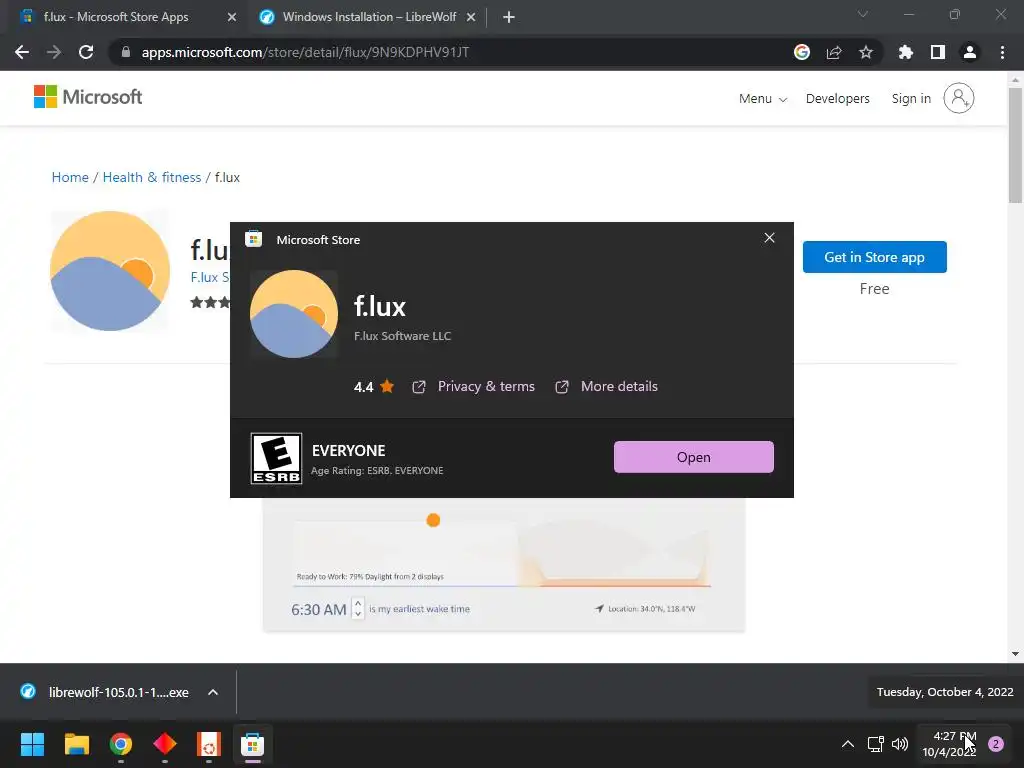Click the taskbar clock and date
The image size is (1024, 768).
[949, 744]
